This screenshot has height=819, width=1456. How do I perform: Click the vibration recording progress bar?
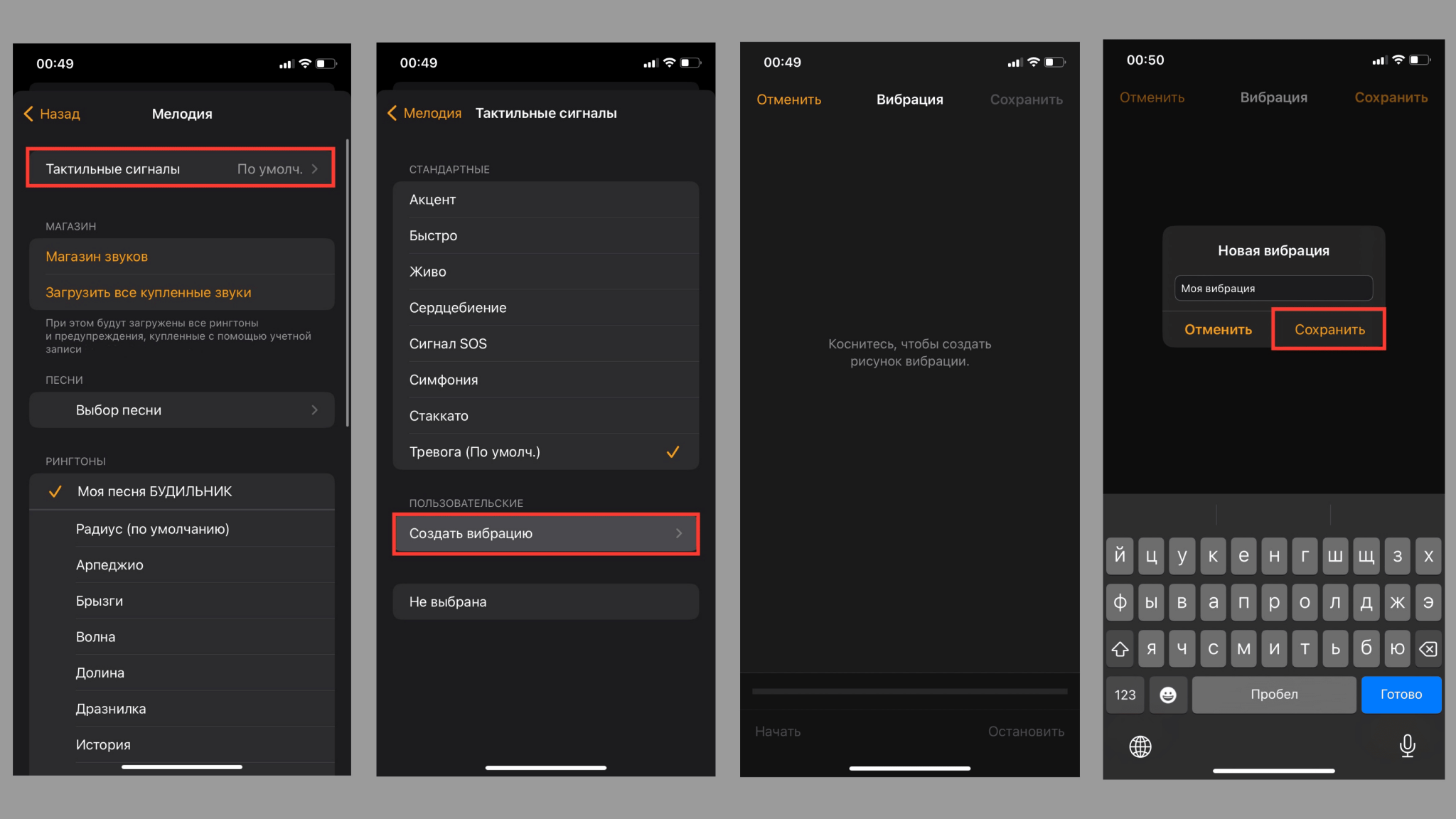[x=909, y=691]
